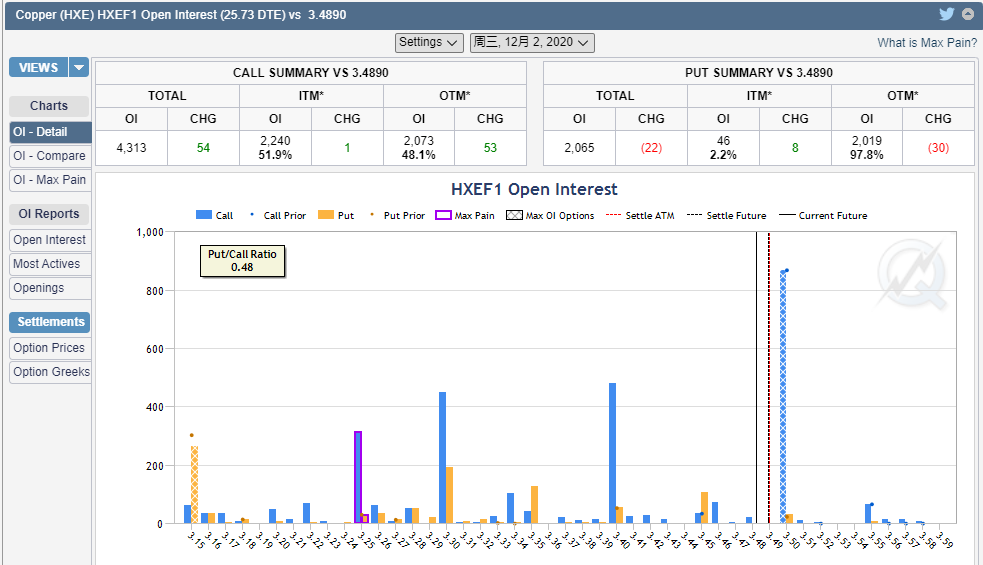Click put total OI value 2,065
The height and width of the screenshot is (565, 983).
tap(579, 148)
